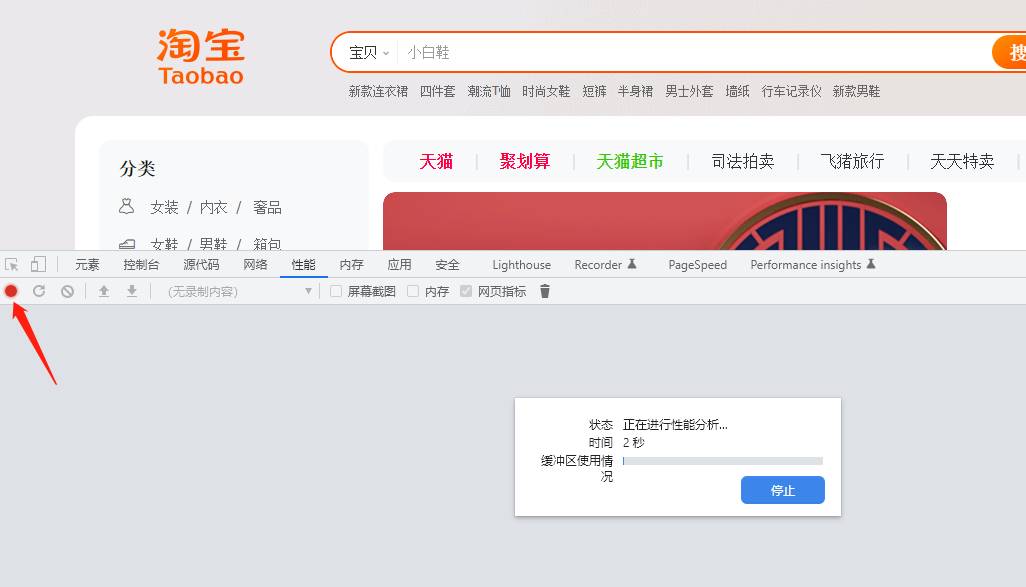
Task: Switch to the 应用 tab
Action: coord(399,264)
